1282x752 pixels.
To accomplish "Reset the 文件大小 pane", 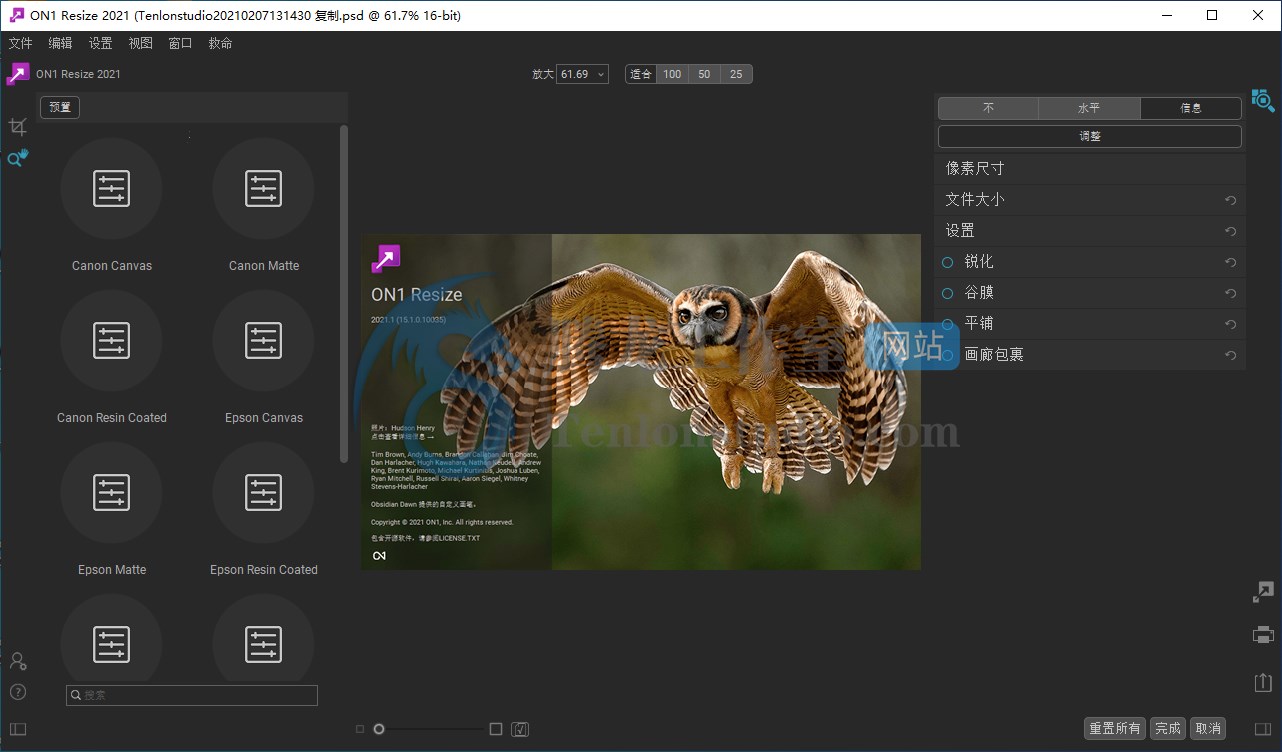I will tap(1231, 200).
